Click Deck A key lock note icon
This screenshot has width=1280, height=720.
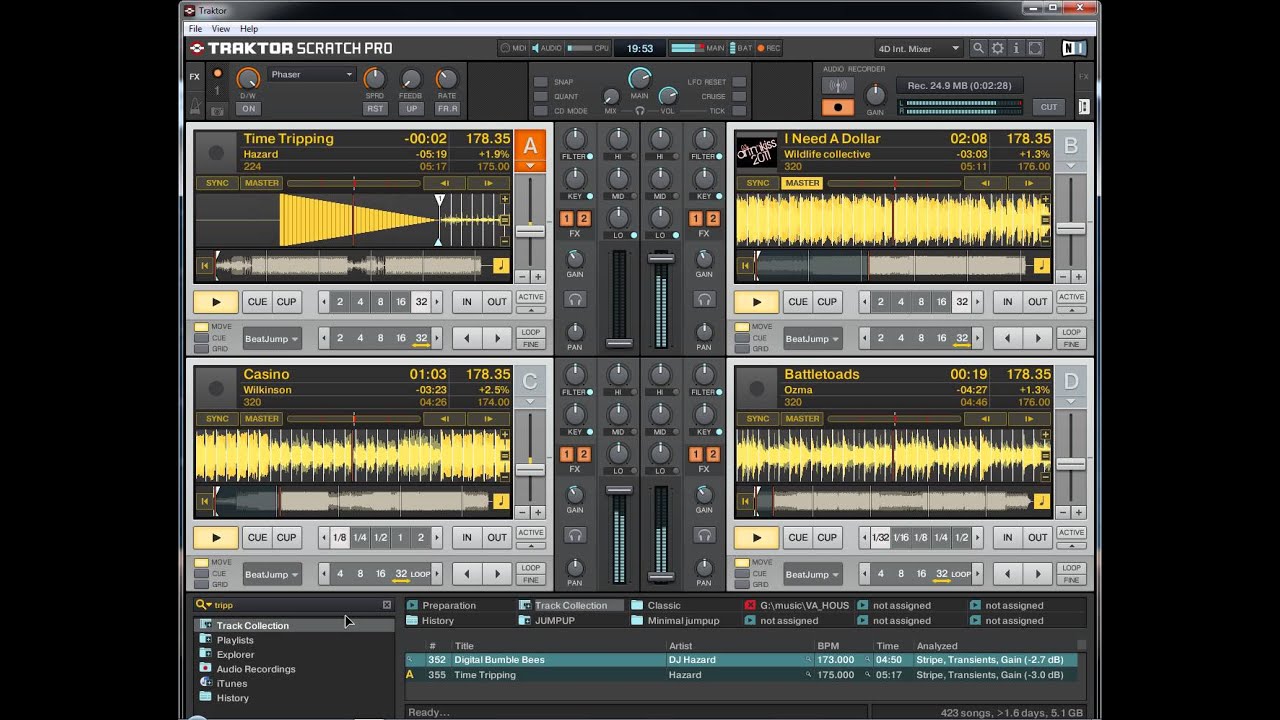[500, 266]
